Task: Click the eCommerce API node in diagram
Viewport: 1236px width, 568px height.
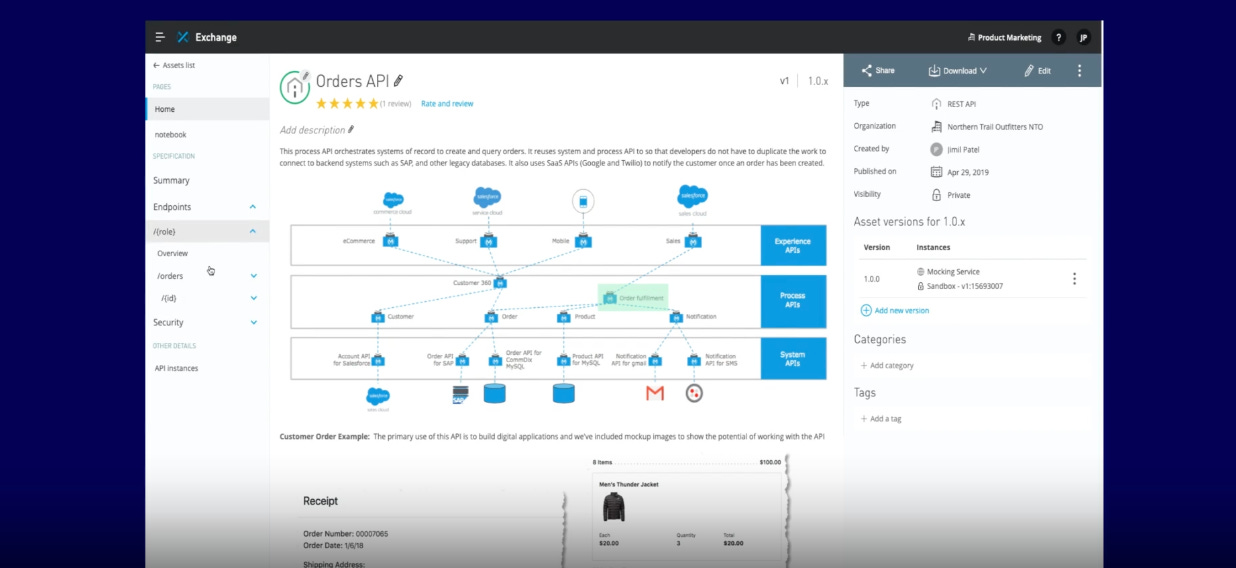Action: (x=390, y=241)
